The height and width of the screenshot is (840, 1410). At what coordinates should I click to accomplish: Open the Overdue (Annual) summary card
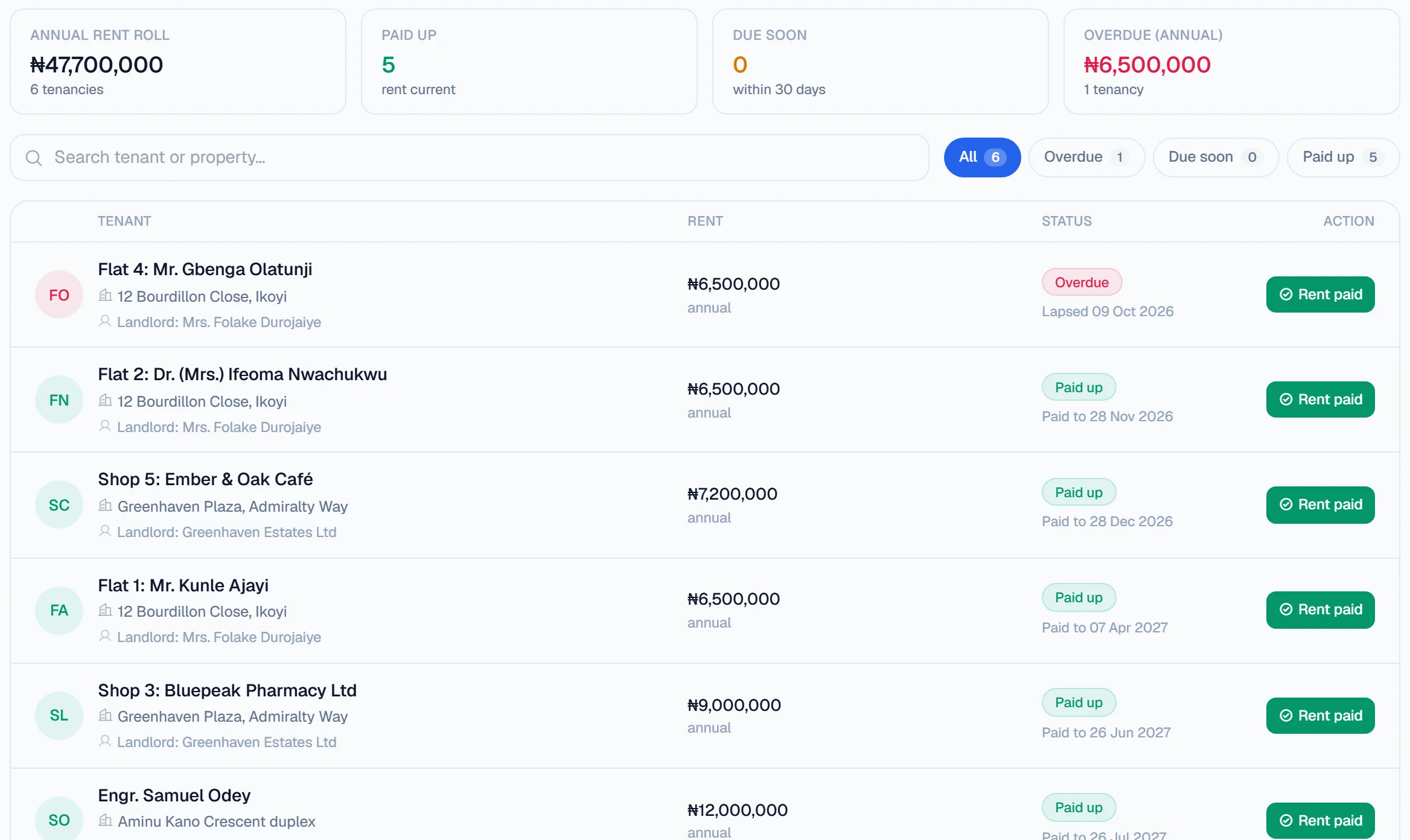[1231, 62]
